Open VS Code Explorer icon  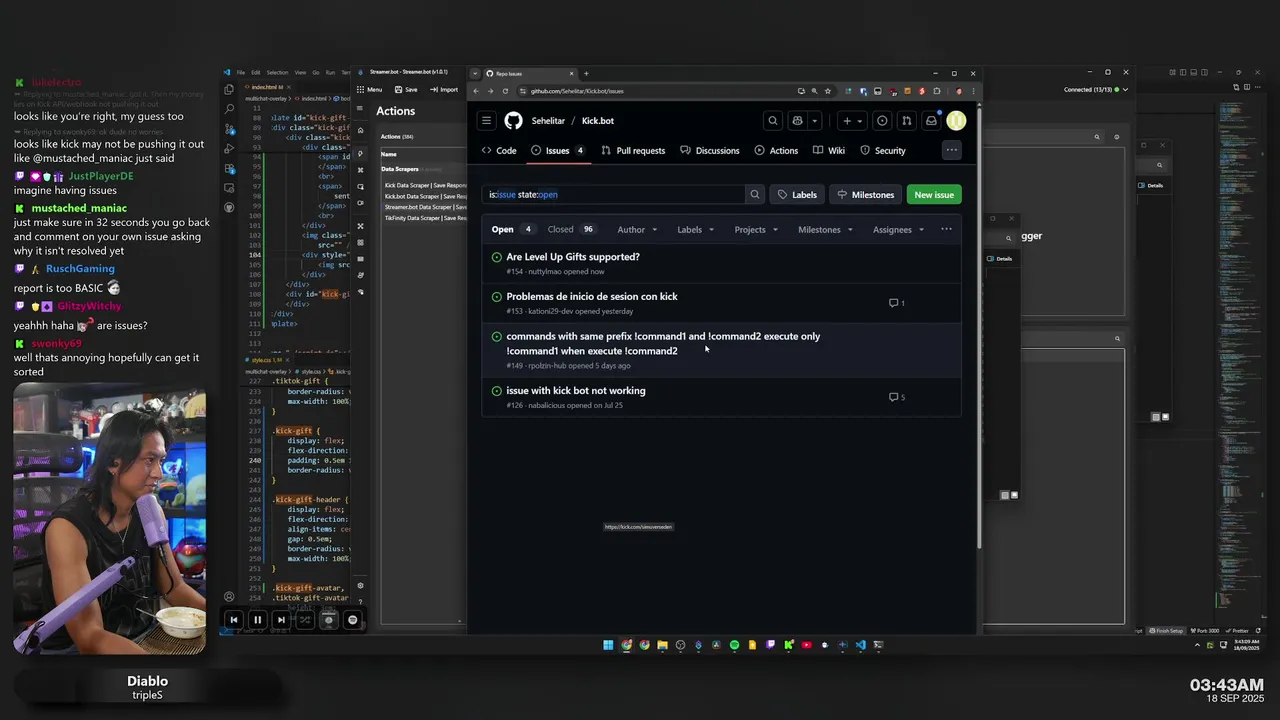(229, 89)
